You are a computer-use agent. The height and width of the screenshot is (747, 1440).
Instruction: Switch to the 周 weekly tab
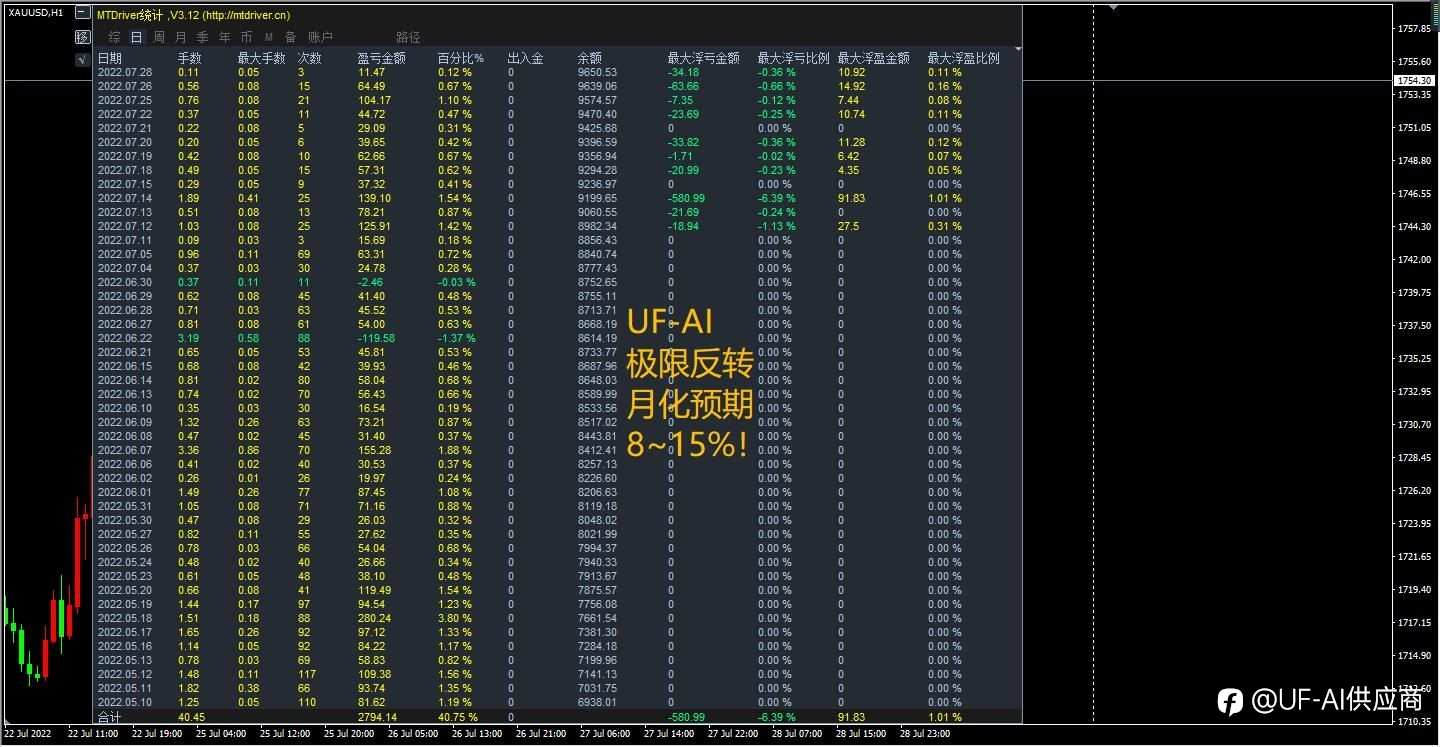point(159,37)
